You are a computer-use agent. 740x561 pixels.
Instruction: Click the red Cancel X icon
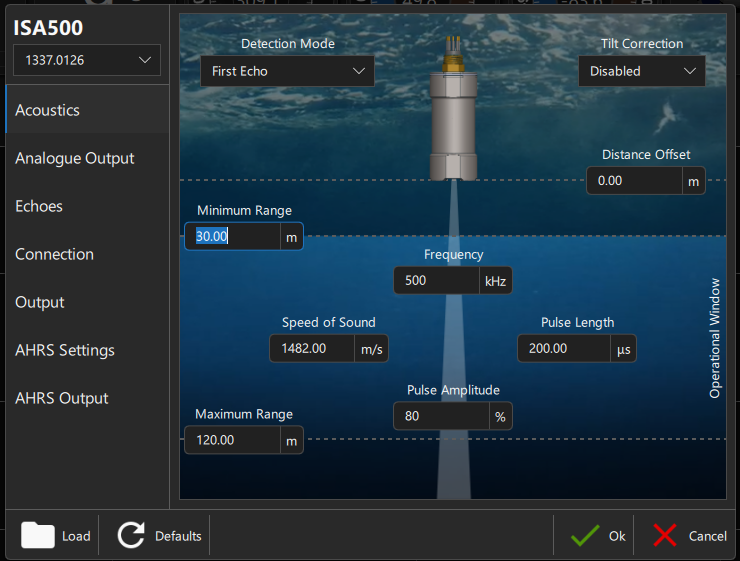click(665, 535)
